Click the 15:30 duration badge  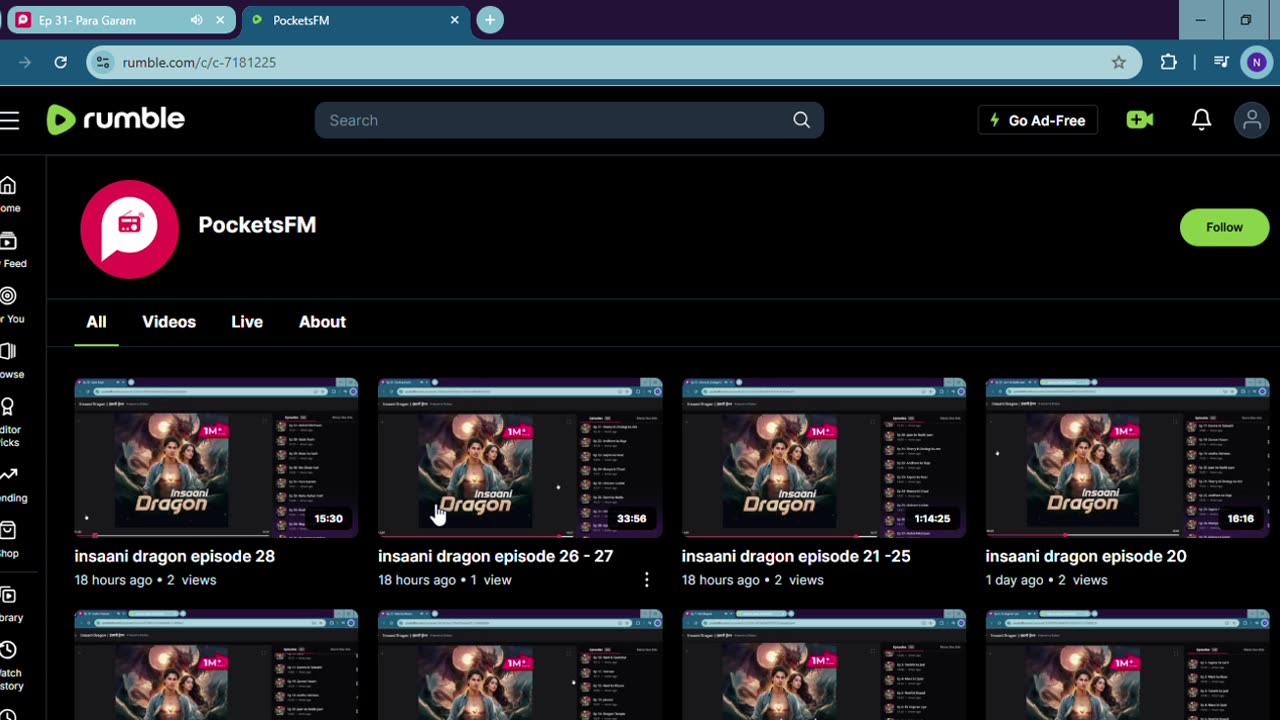pyautogui.click(x=328, y=518)
